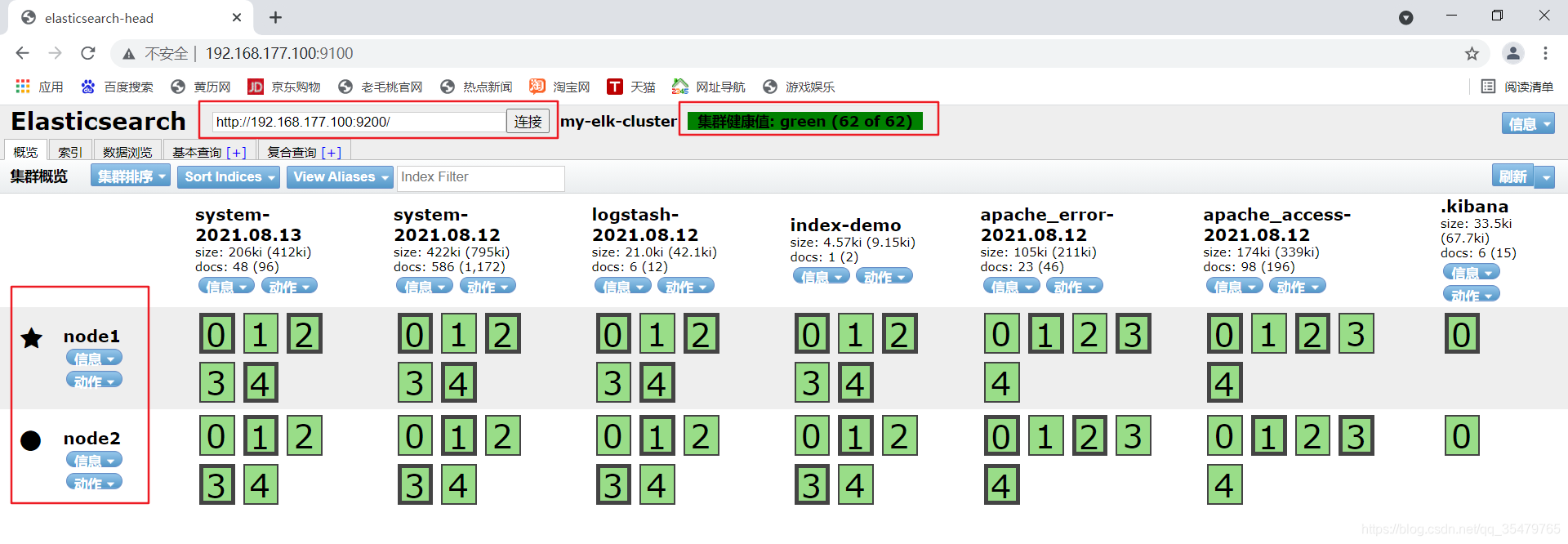Select the .kibana shard 0 on node1
This screenshot has width=1568, height=544.
tap(1461, 334)
